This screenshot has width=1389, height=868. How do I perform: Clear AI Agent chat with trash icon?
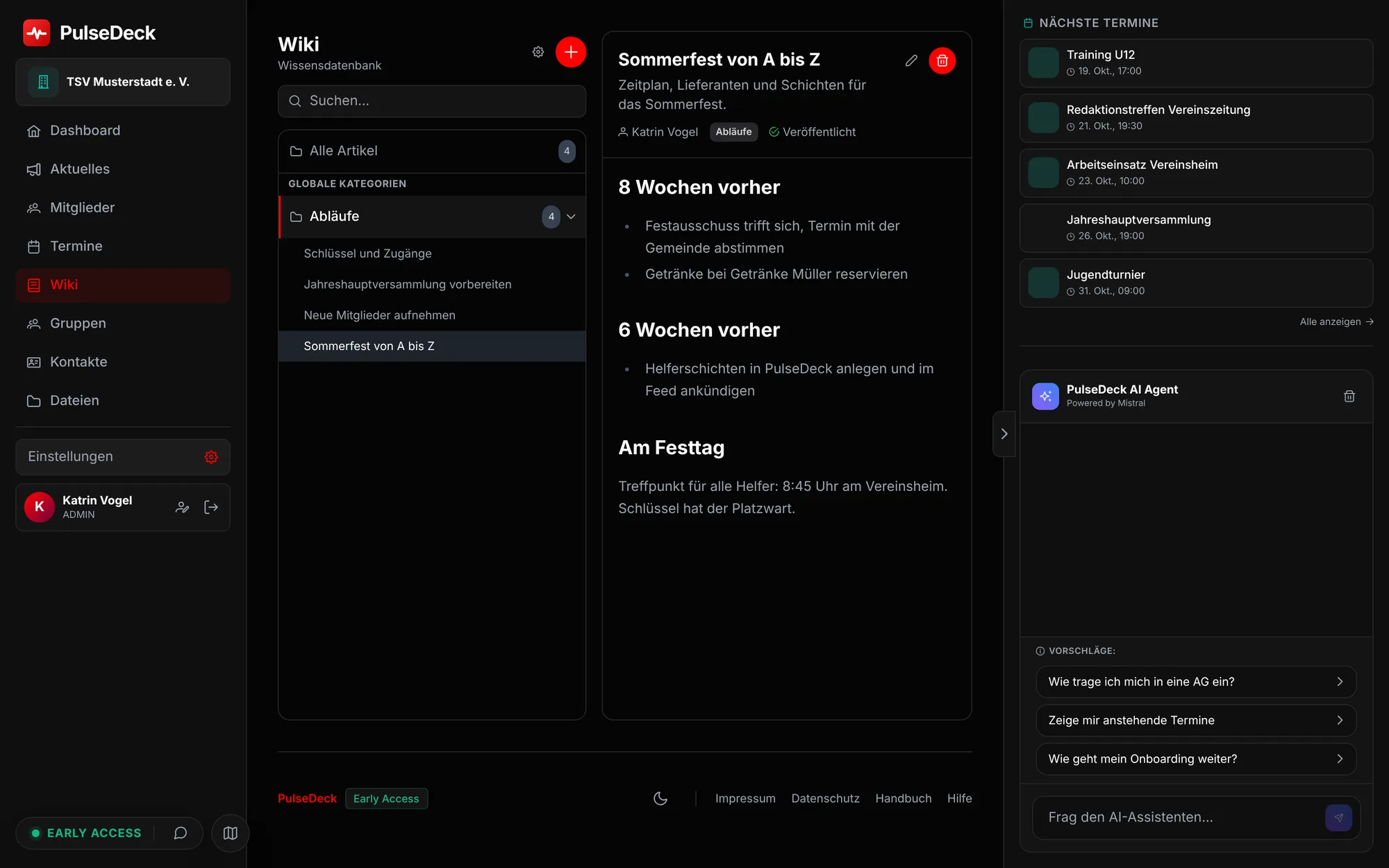[1349, 396]
